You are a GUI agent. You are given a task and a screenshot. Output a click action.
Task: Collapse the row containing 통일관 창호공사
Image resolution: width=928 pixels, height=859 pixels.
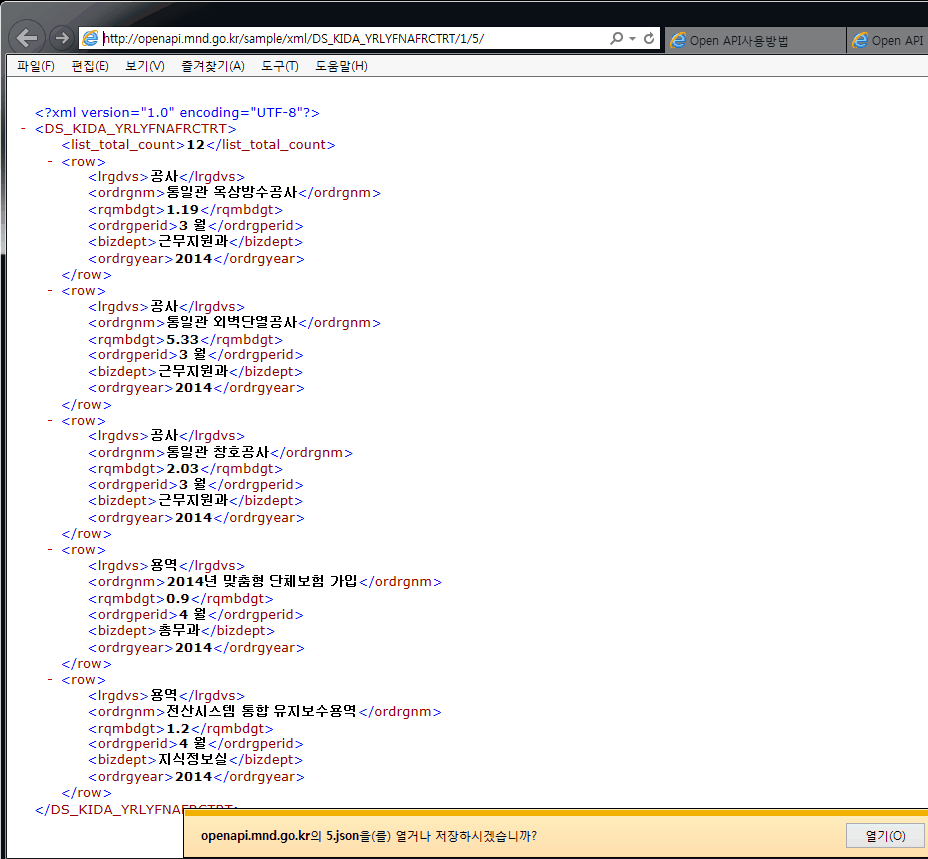coord(50,420)
